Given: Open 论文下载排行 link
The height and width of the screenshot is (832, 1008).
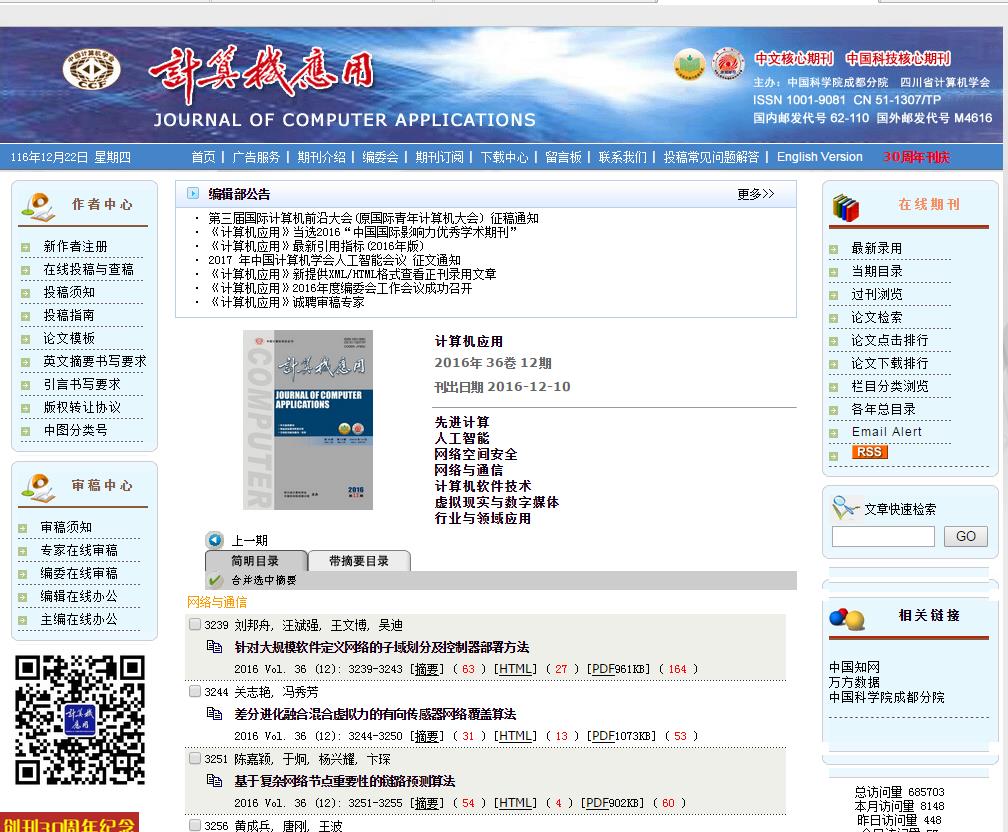Looking at the screenshot, I should [890, 363].
